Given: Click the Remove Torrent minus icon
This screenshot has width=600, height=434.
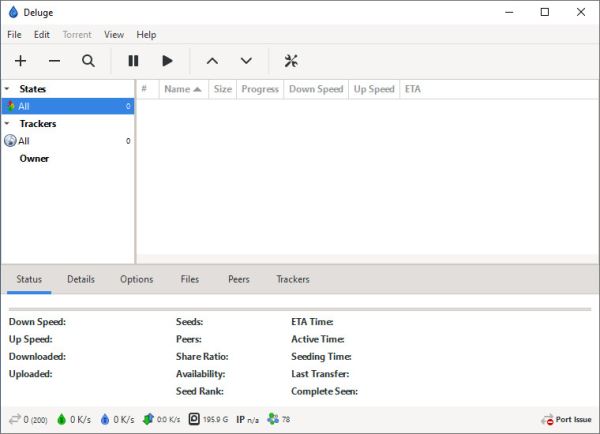Looking at the screenshot, I should [54, 61].
